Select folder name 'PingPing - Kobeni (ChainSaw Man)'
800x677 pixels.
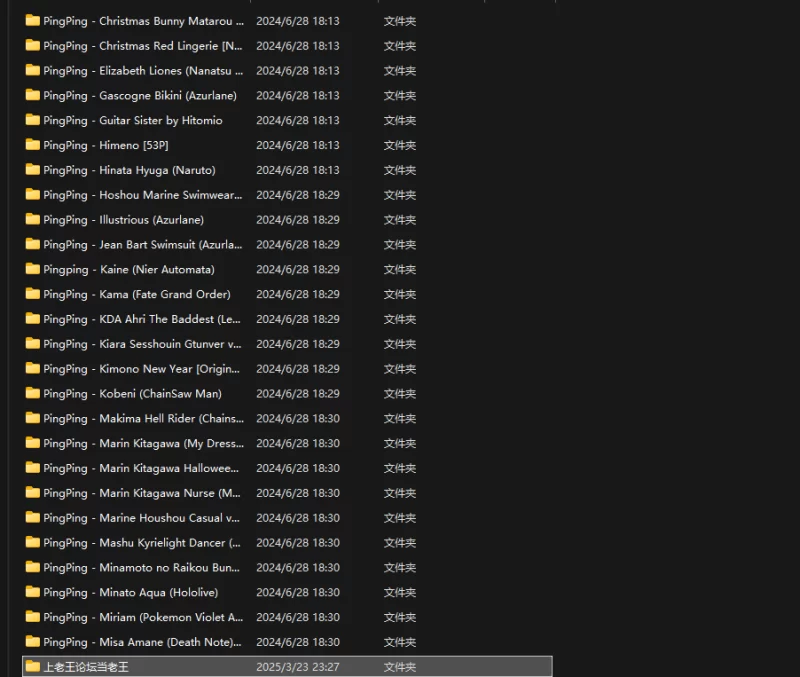(133, 394)
